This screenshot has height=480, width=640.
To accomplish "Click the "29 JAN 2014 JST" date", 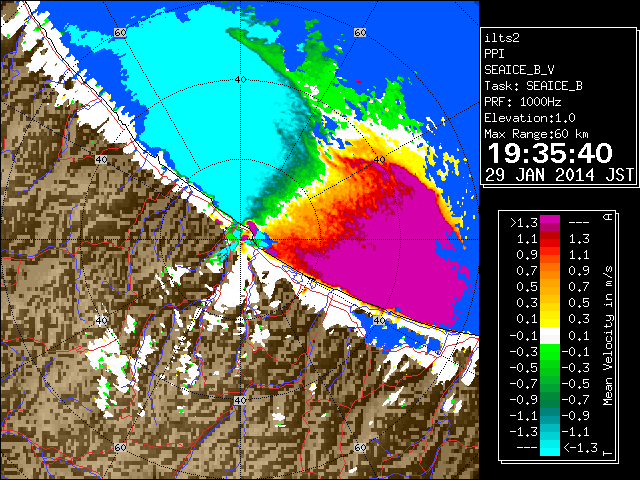I will 559,175.
